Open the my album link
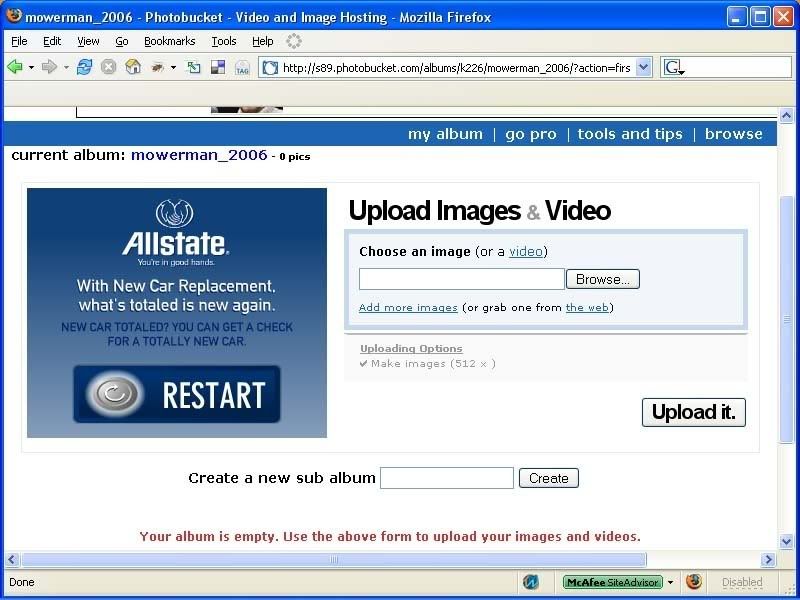 (x=445, y=134)
